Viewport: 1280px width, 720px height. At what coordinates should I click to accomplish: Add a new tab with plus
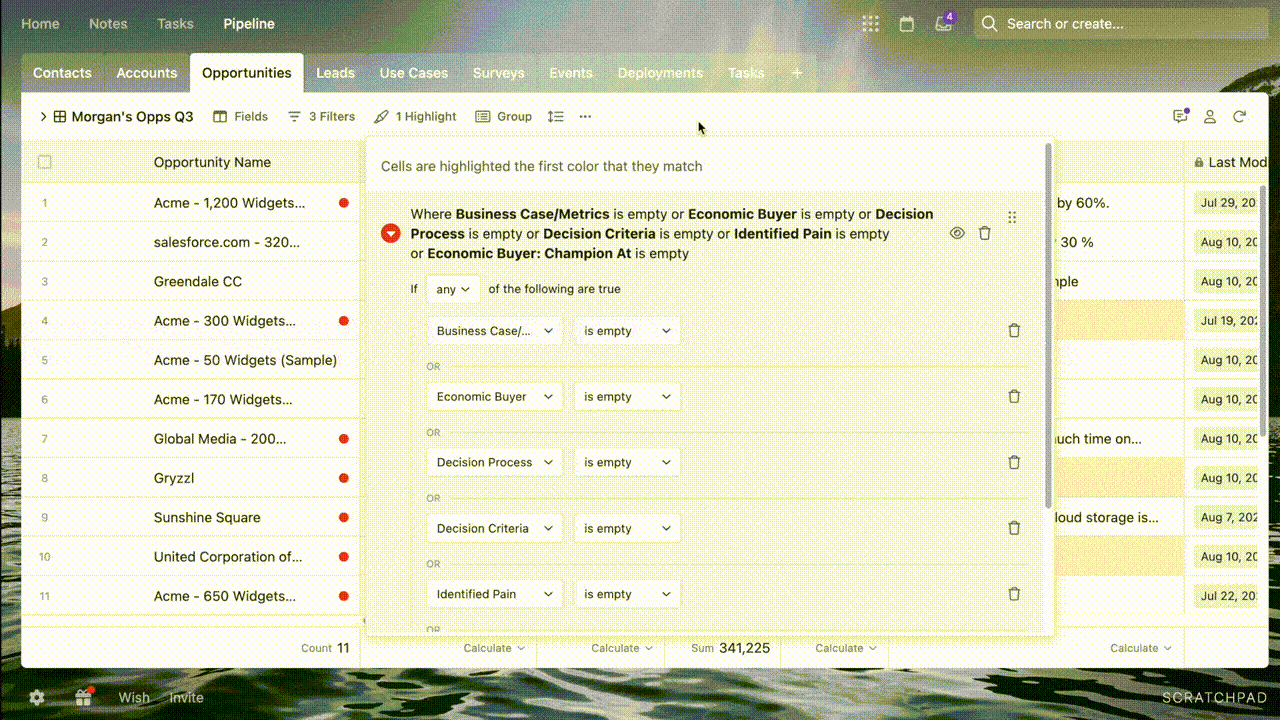pyautogui.click(x=797, y=73)
